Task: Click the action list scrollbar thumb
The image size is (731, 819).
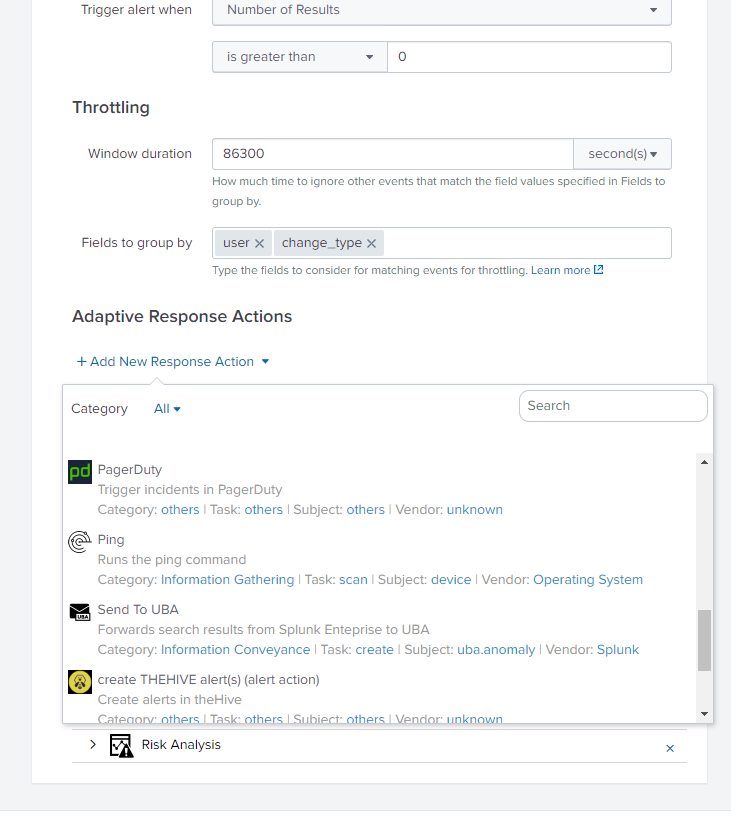Action: 704,640
